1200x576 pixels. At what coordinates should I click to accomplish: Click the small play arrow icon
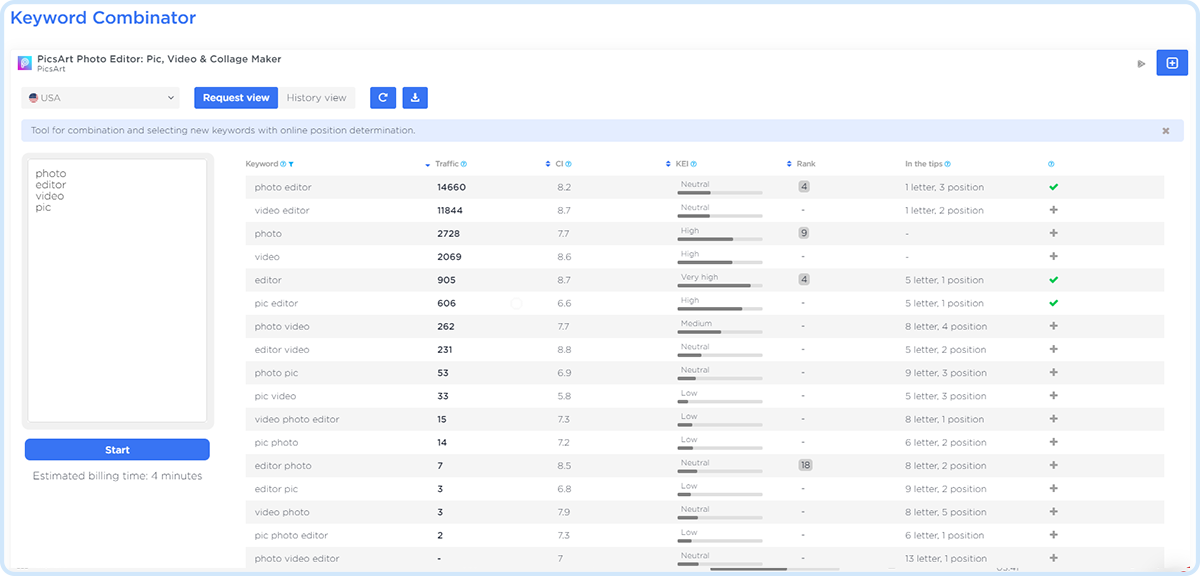[1141, 64]
